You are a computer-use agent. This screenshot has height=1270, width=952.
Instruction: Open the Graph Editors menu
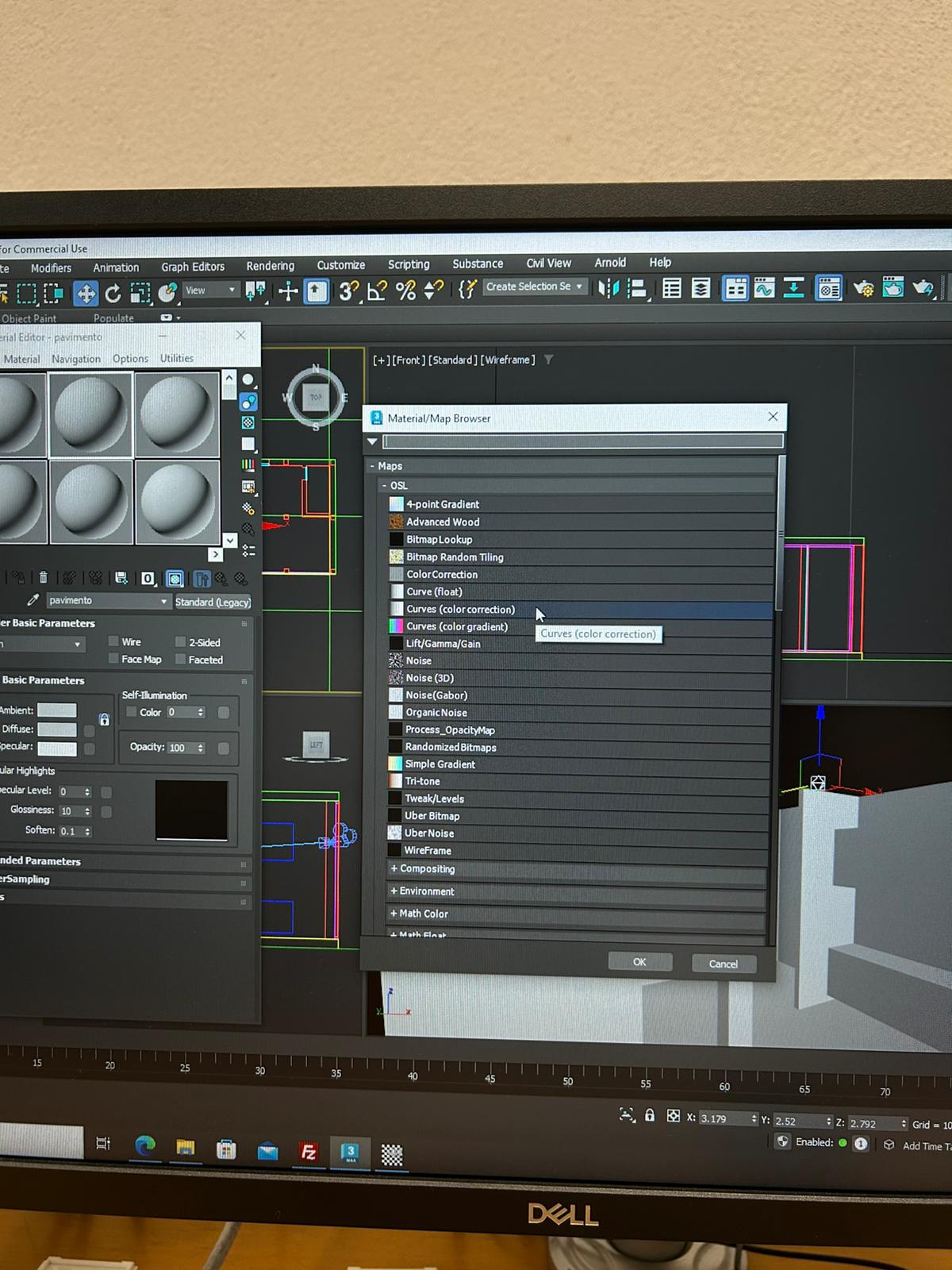[193, 267]
